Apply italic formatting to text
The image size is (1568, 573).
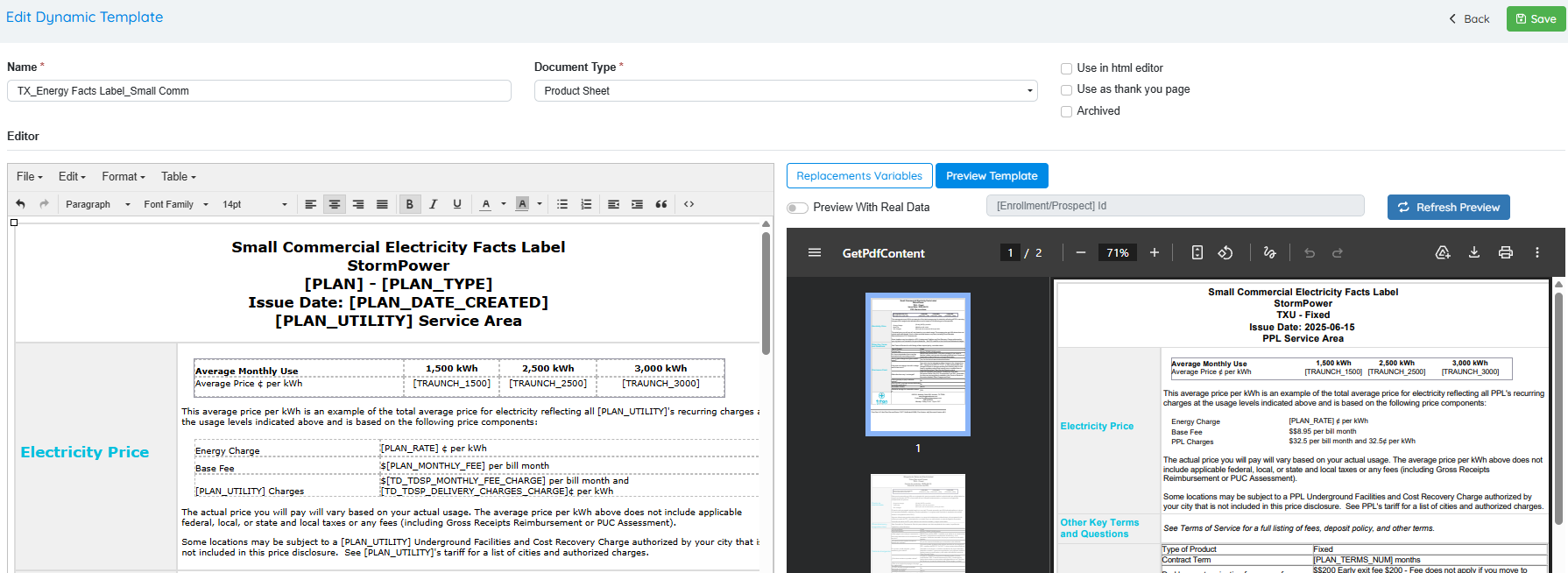pos(433,204)
